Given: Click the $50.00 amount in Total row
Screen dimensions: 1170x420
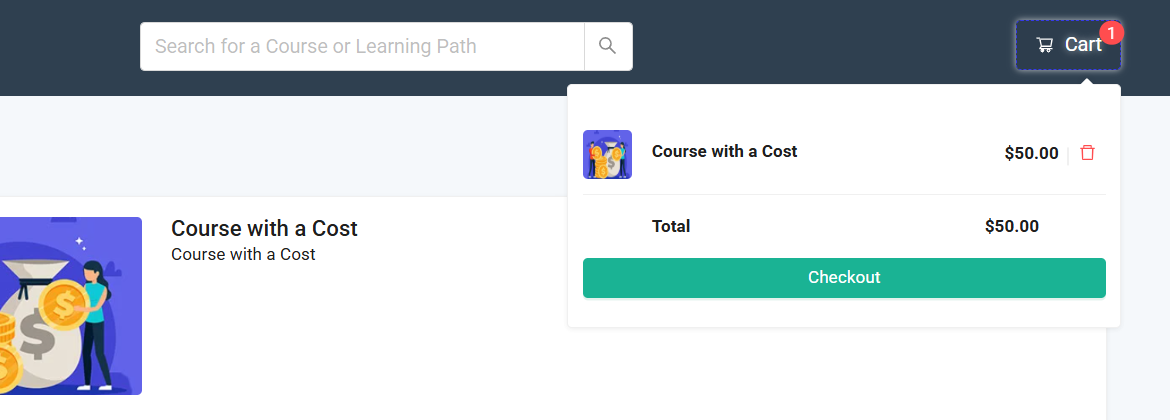Looking at the screenshot, I should click(1011, 226).
